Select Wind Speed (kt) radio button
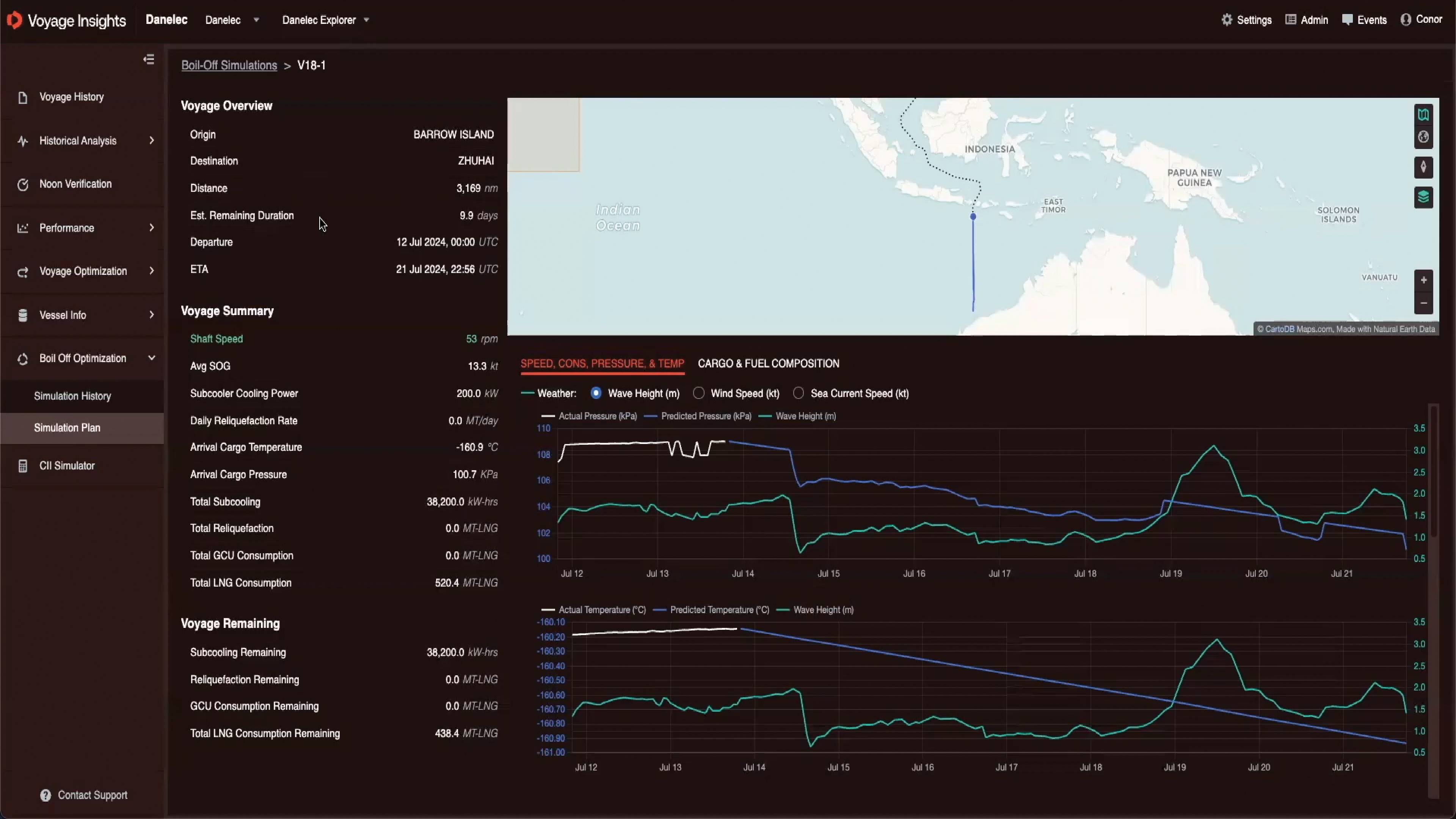Image resolution: width=1456 pixels, height=819 pixels. coord(698,393)
